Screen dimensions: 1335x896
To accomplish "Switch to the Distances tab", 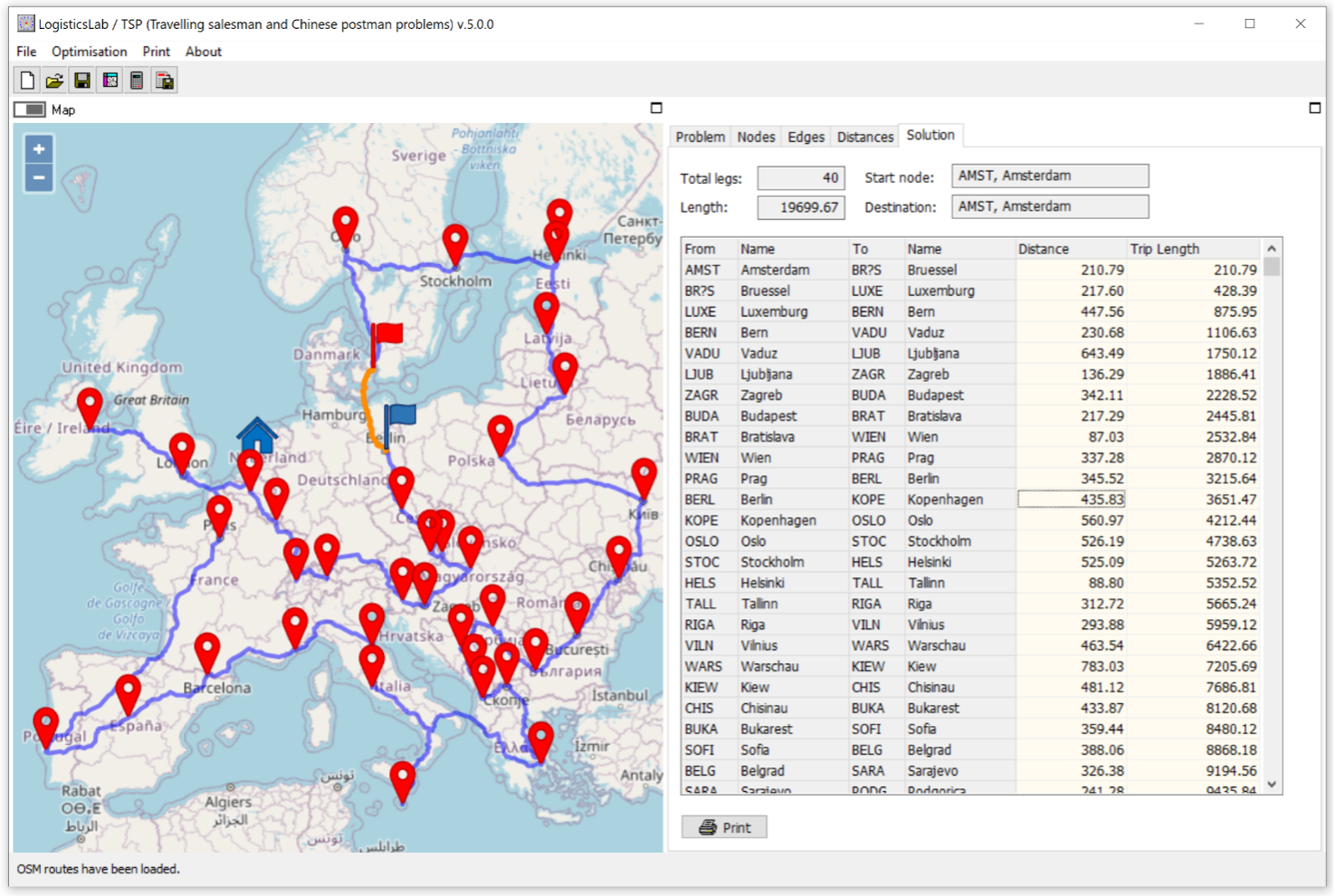I will tap(864, 137).
